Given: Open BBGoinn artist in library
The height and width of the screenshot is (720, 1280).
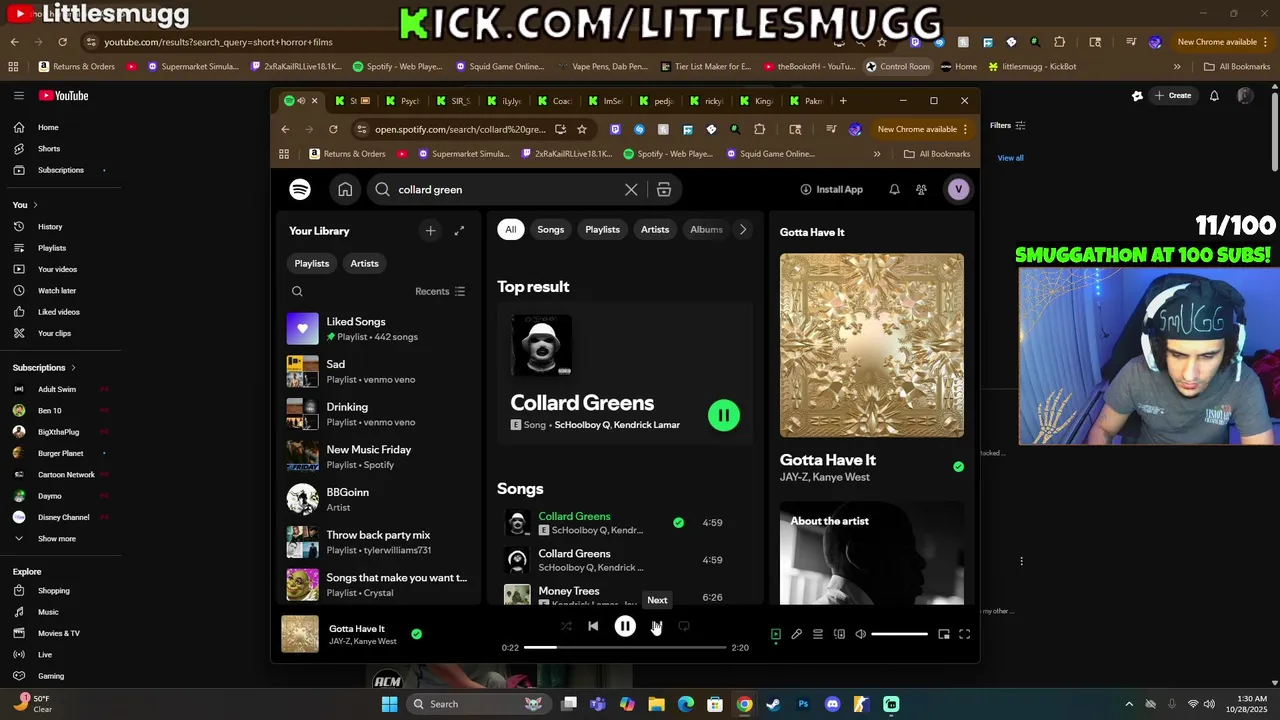Looking at the screenshot, I should click(x=378, y=499).
